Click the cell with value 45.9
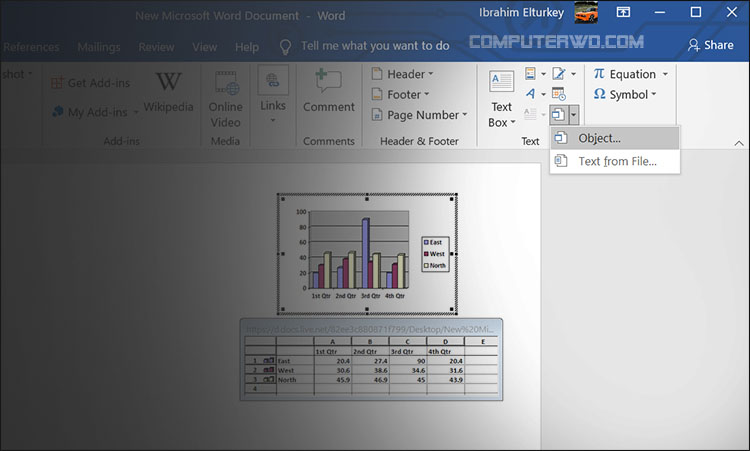This screenshot has width=750, height=451. coord(332,380)
